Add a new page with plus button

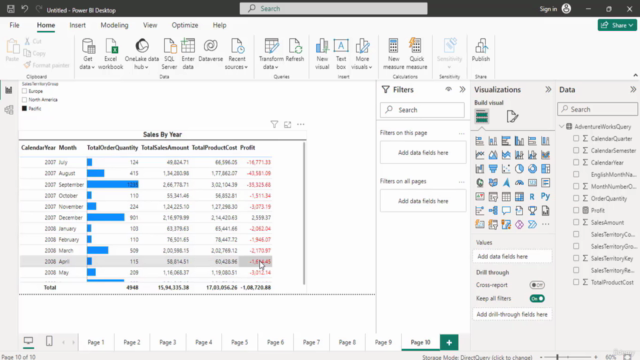click(449, 342)
